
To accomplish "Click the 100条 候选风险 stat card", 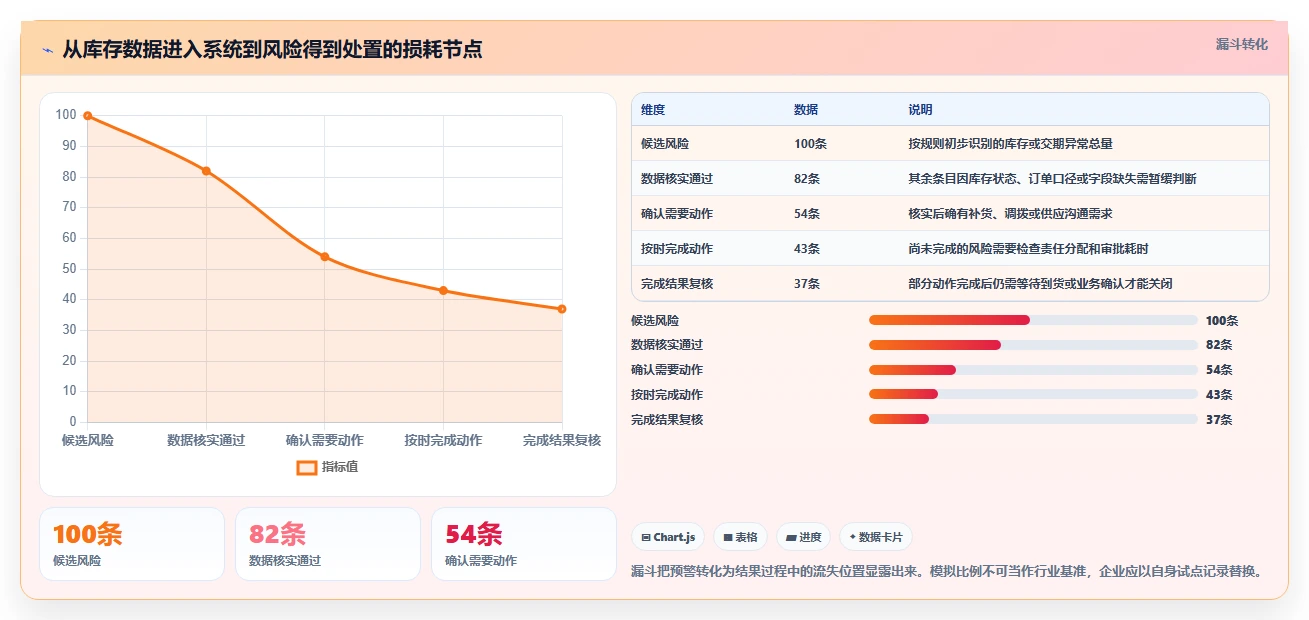I will (x=132, y=544).
